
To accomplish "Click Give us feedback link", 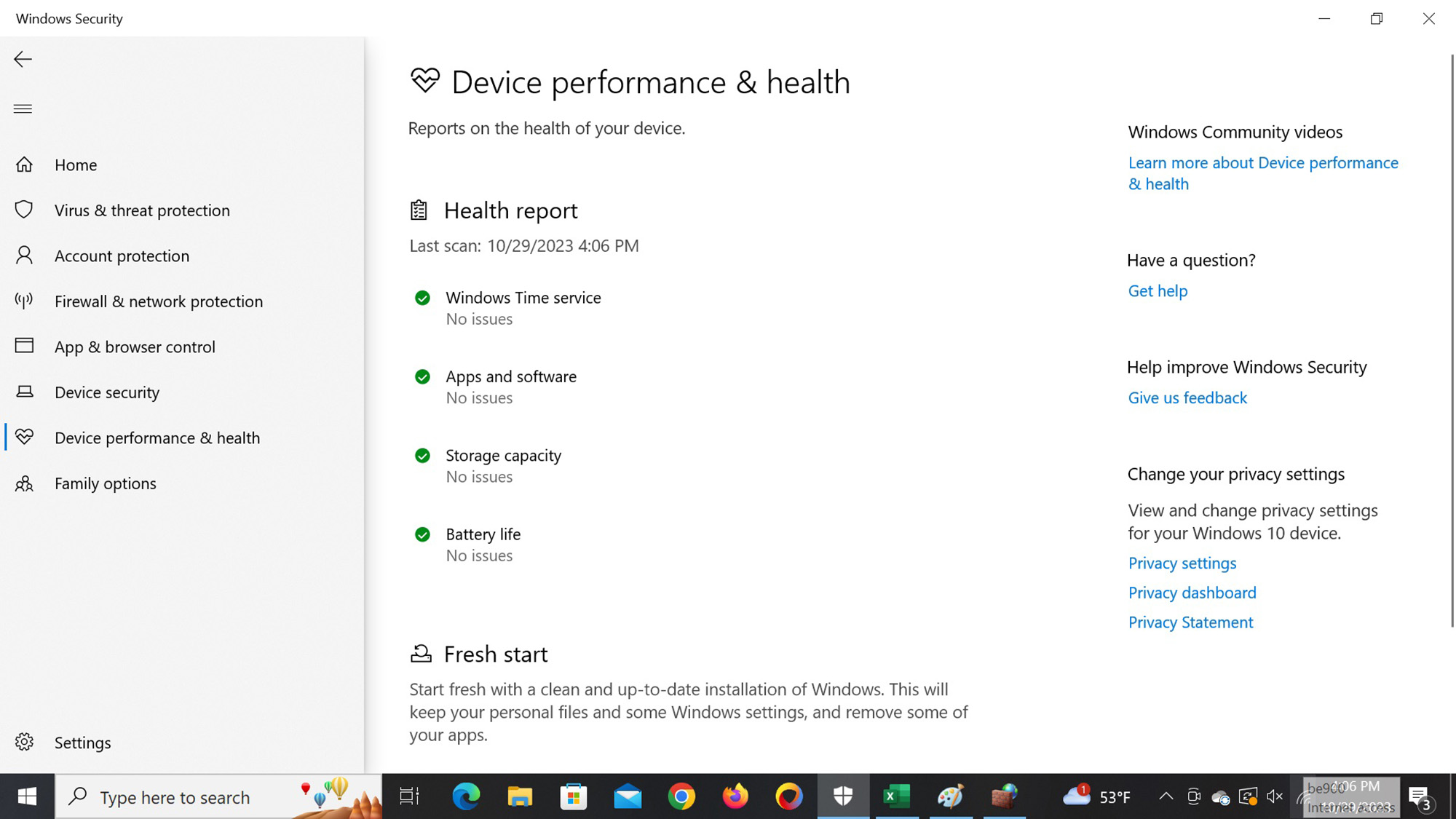I will (x=1187, y=398).
